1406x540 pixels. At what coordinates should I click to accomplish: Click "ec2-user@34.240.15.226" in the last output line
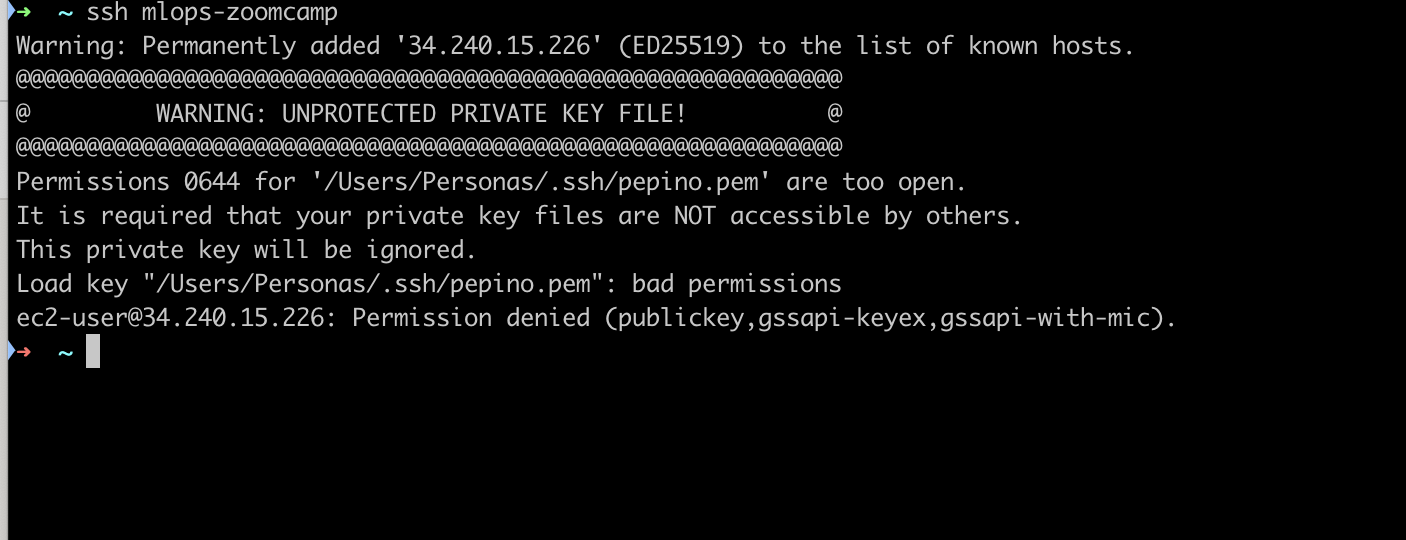(170, 318)
